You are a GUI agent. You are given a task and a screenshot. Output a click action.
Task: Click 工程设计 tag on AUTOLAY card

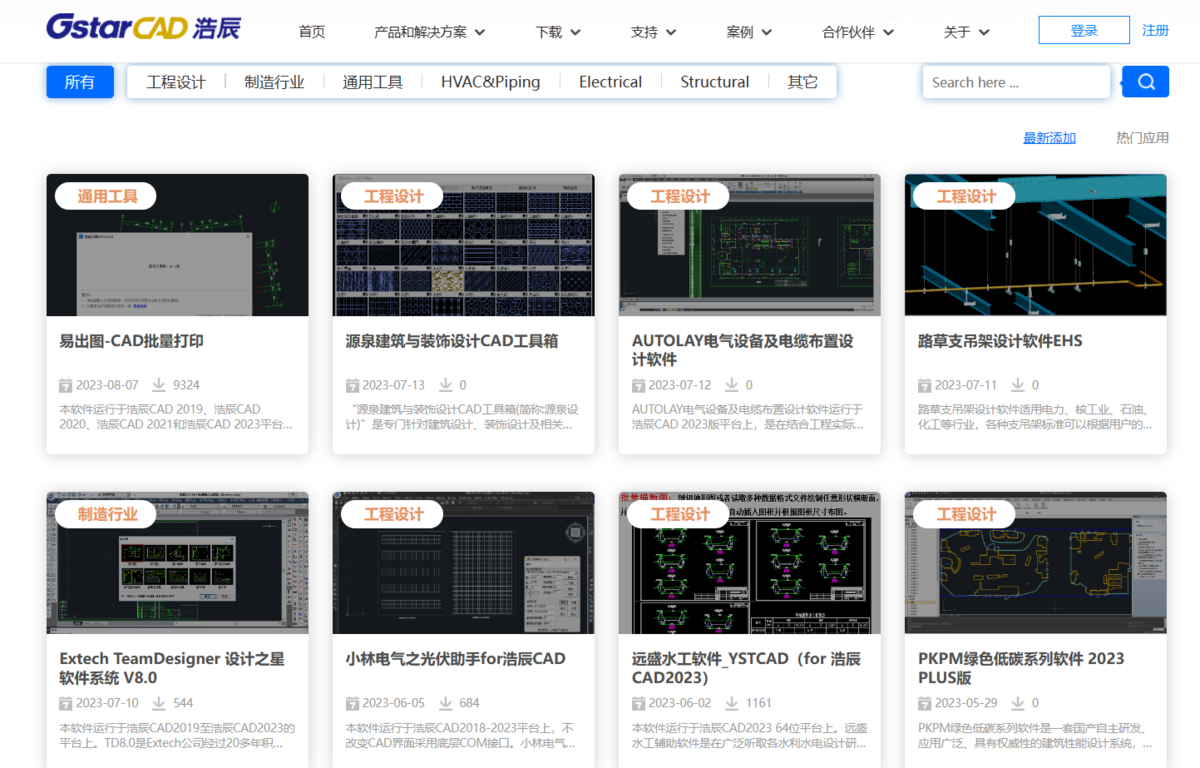click(x=680, y=196)
